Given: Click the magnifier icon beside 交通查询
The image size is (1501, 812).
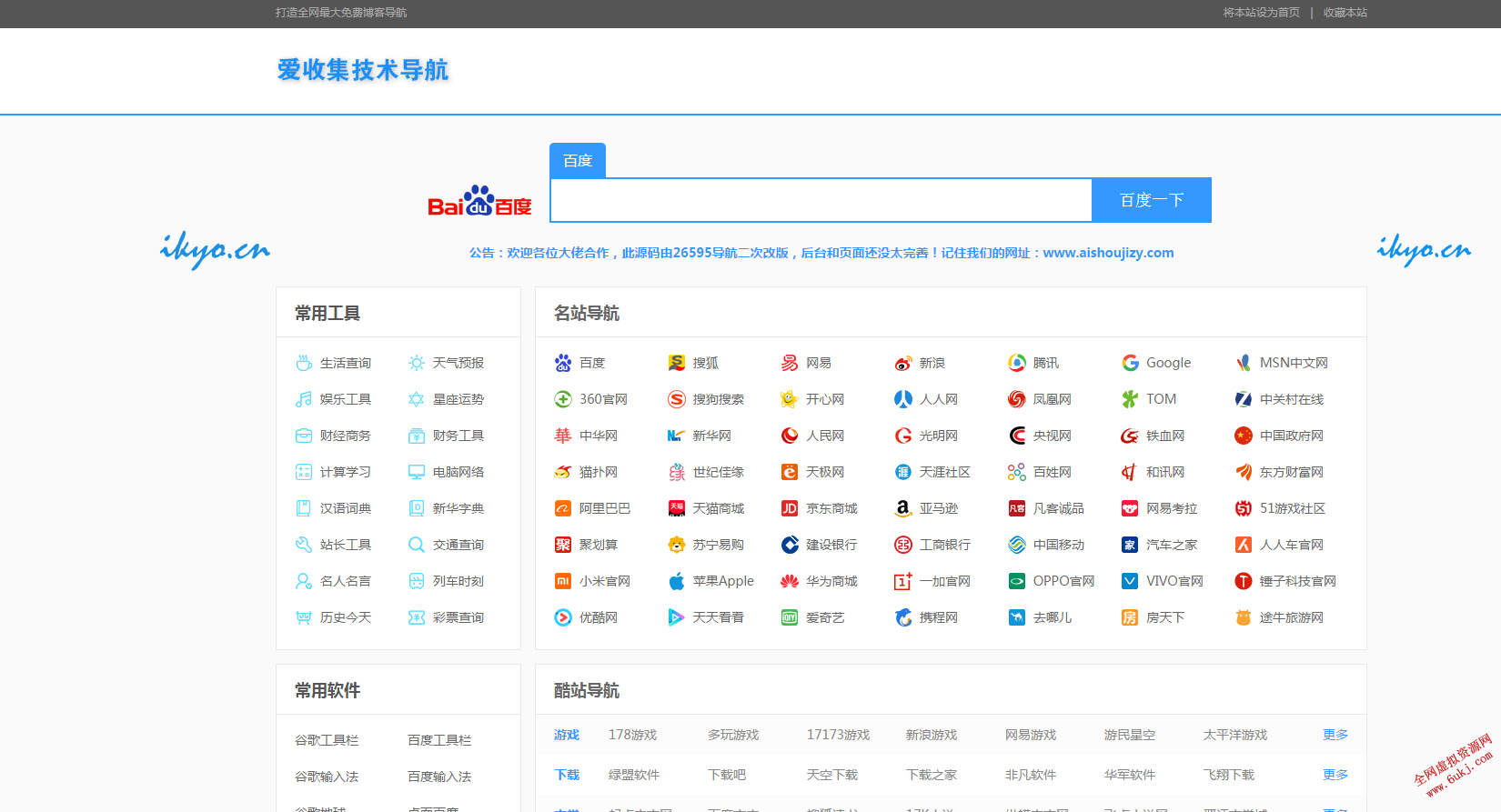Looking at the screenshot, I should point(417,545).
